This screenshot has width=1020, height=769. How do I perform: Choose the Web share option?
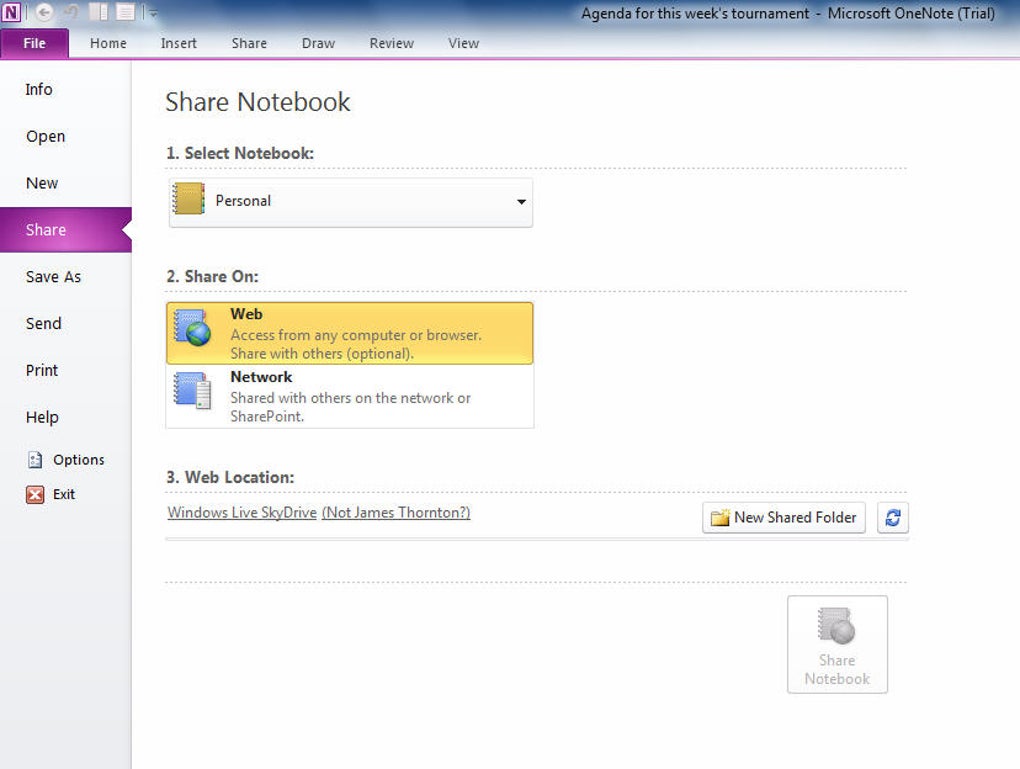tap(350, 333)
